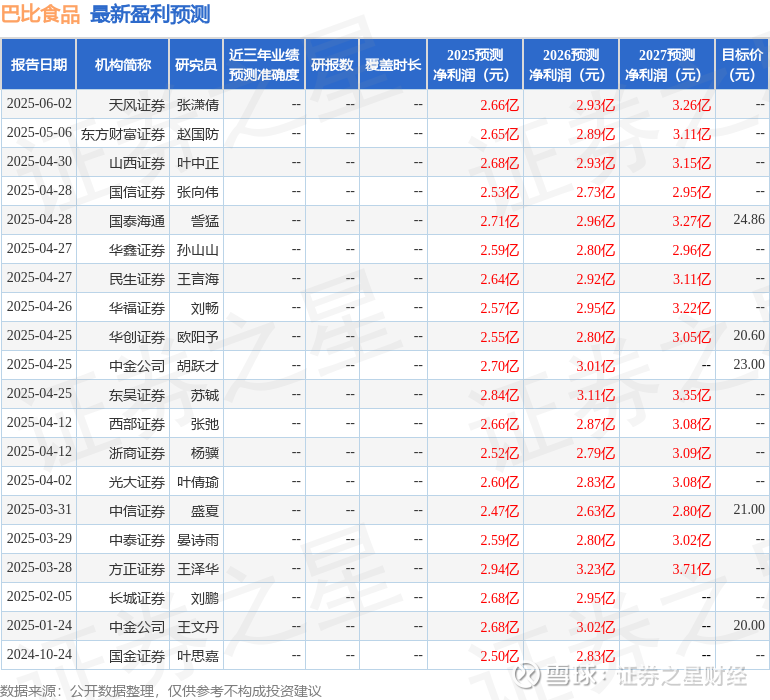Click analyst name 訾猛

coord(205,221)
